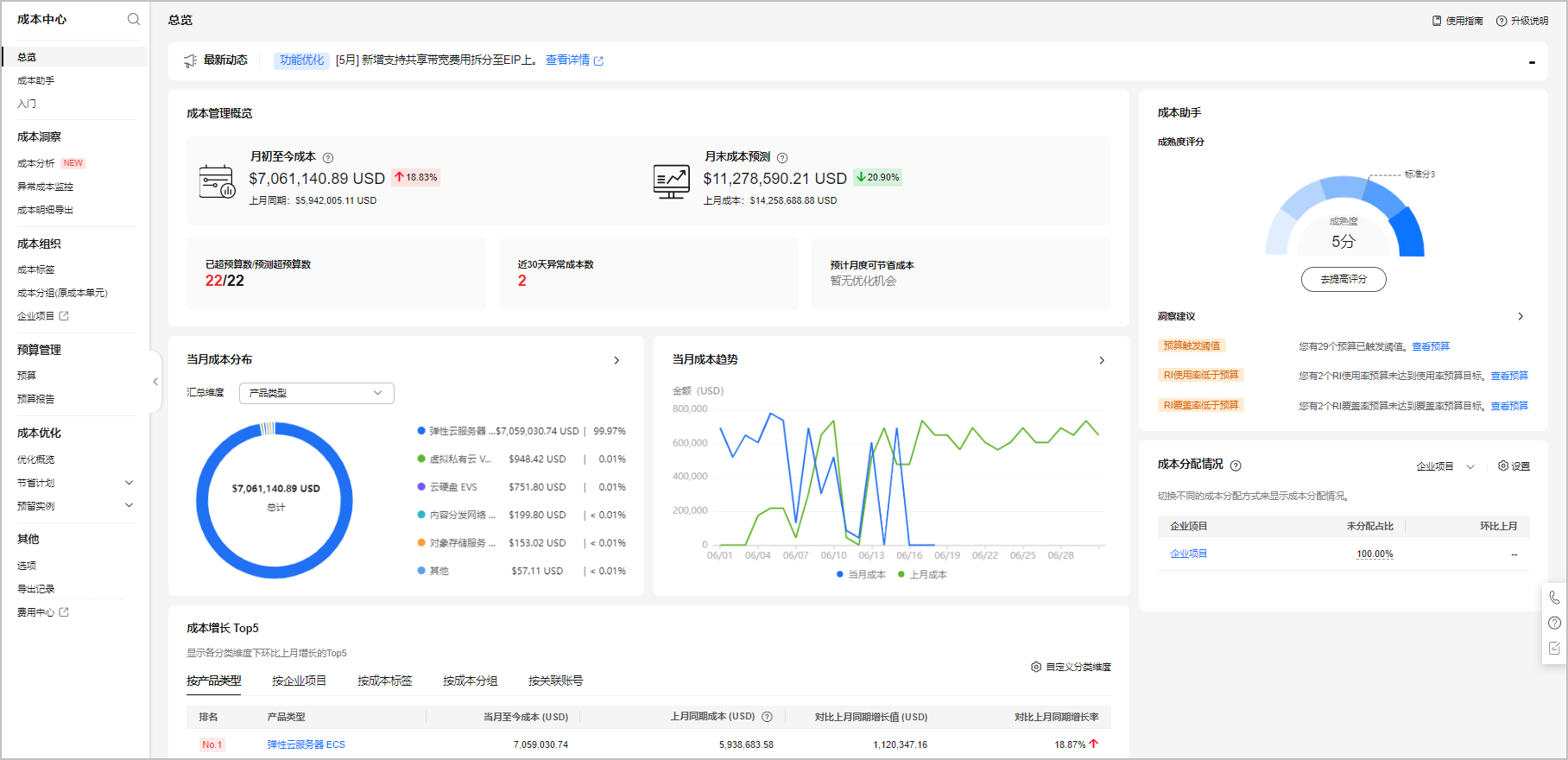This screenshot has height=760, width=1568.
Task: Expand 预留实例 in the sidebar
Action: click(x=130, y=506)
